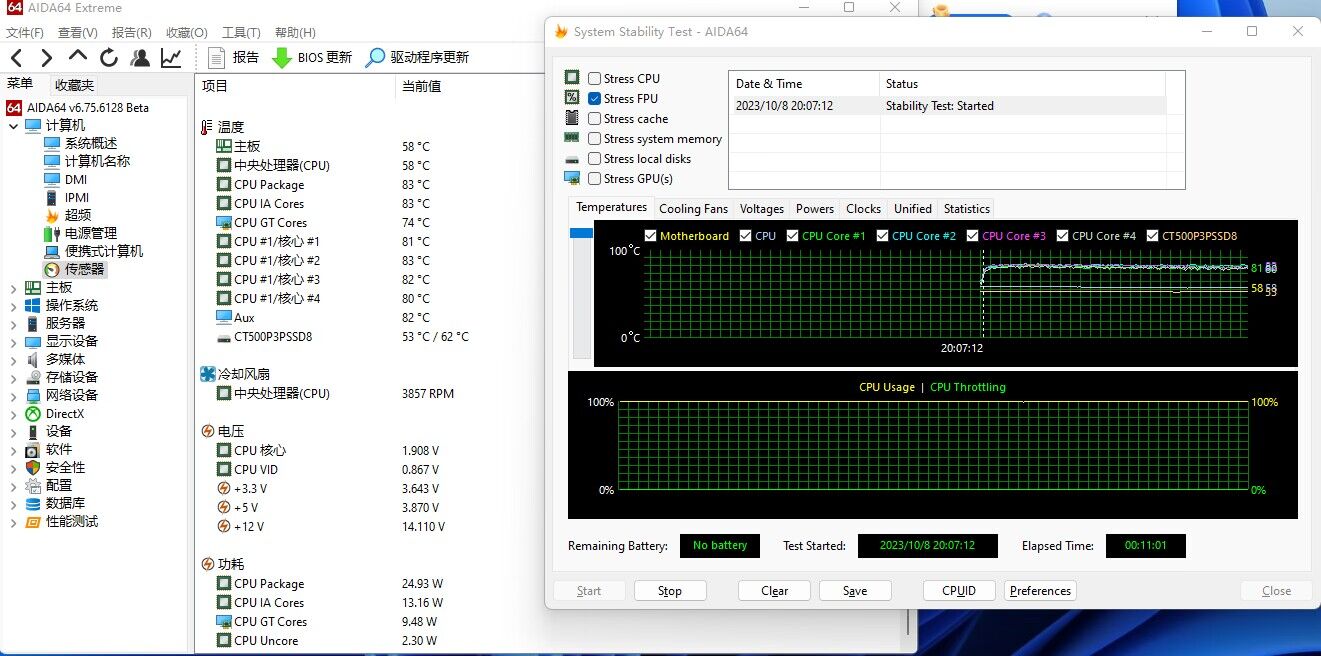Open 报告 report from the toolbar
The height and width of the screenshot is (656, 1321).
tap(233, 58)
